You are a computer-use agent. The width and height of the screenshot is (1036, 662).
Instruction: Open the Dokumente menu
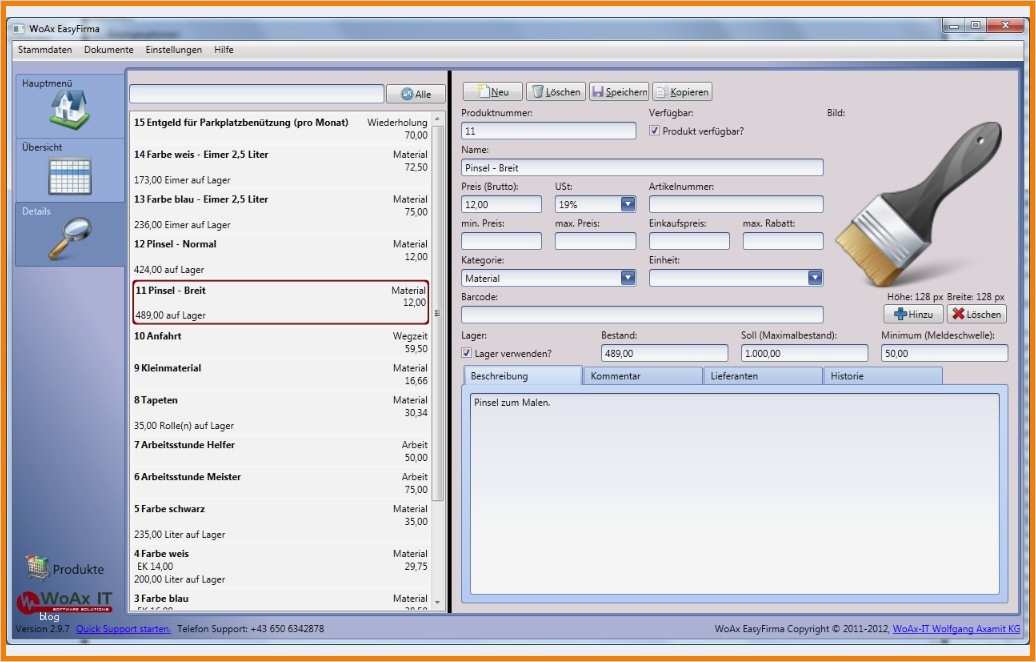pos(108,49)
